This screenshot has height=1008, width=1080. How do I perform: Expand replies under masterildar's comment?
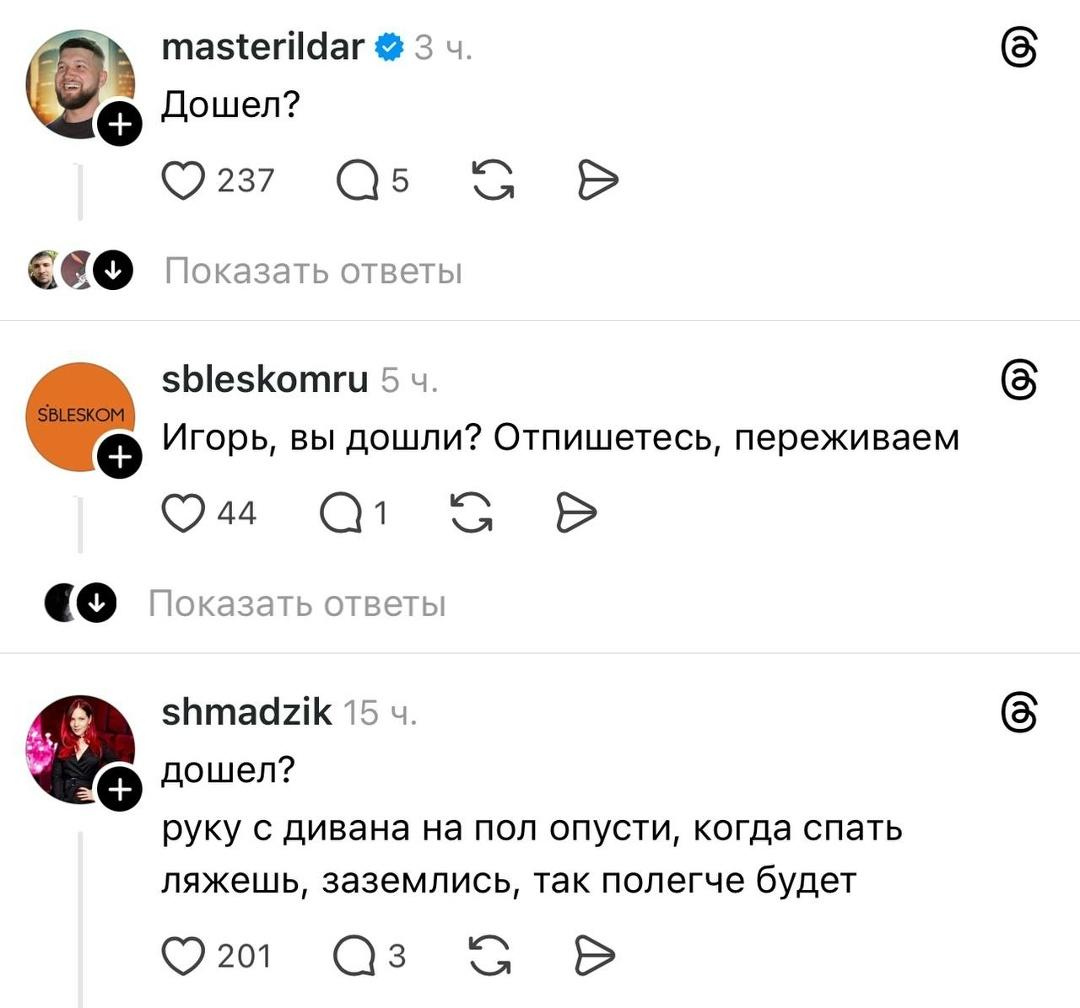pos(313,271)
